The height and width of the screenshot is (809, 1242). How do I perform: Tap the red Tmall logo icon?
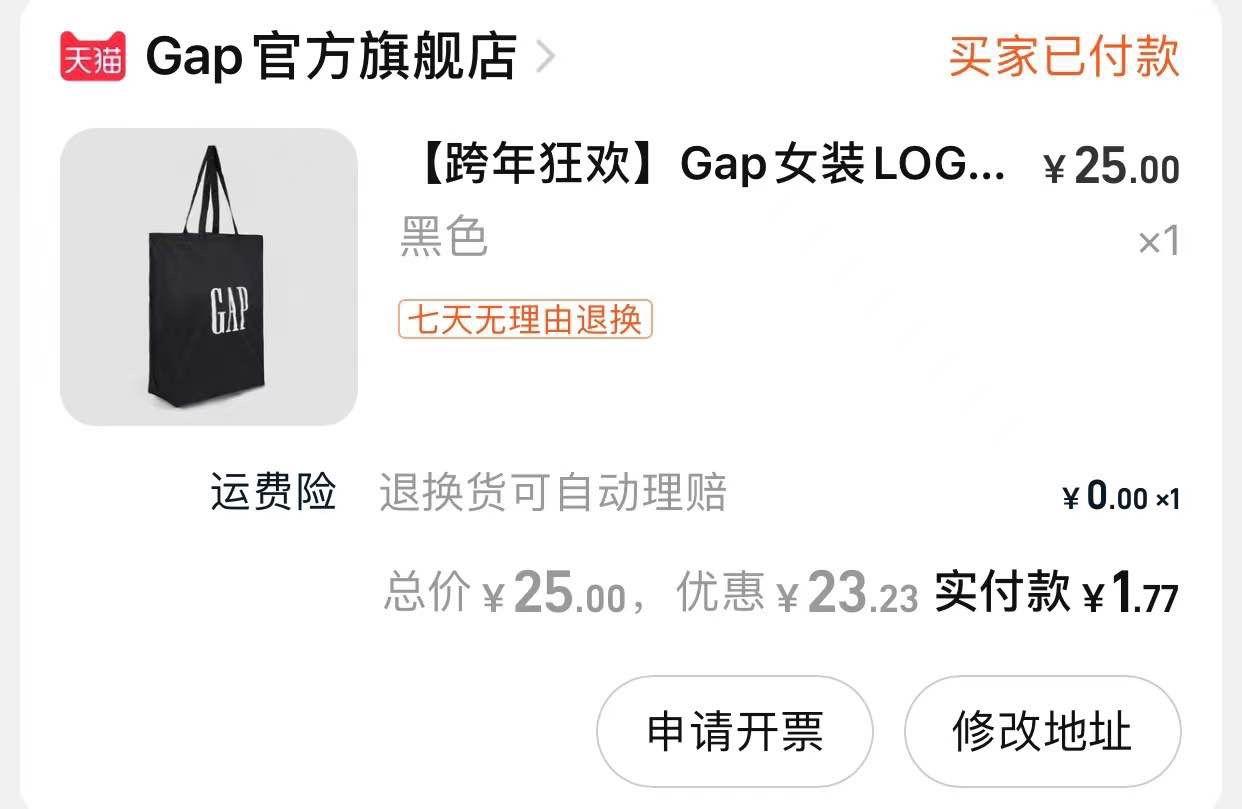click(93, 56)
